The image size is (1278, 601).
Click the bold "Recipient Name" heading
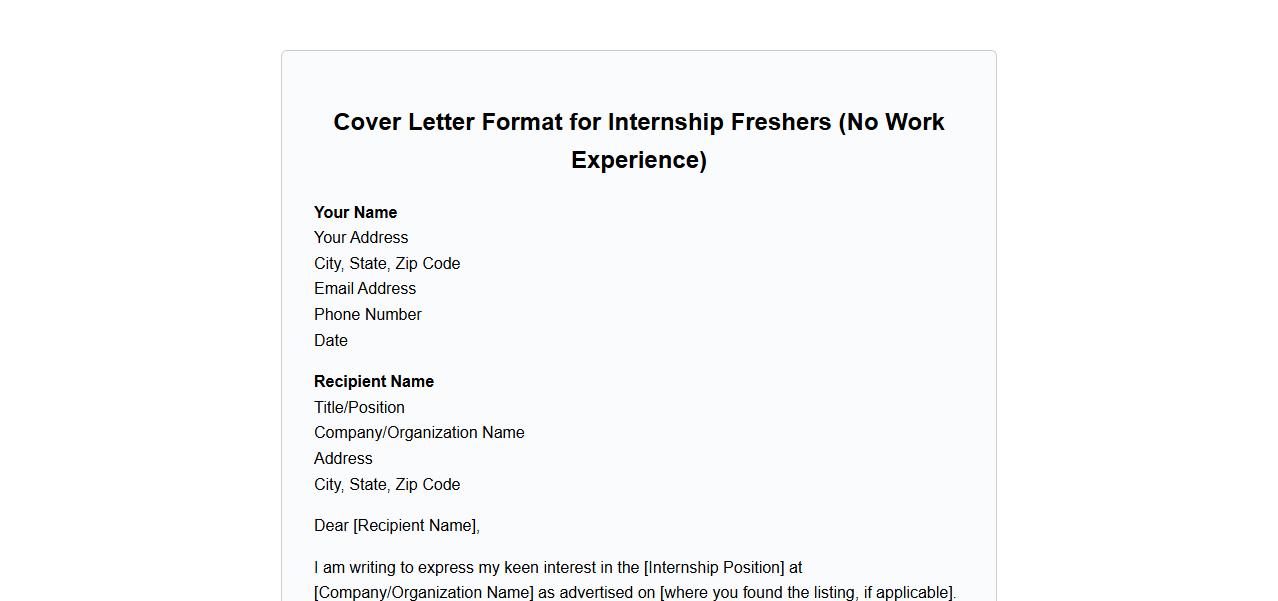tap(374, 382)
